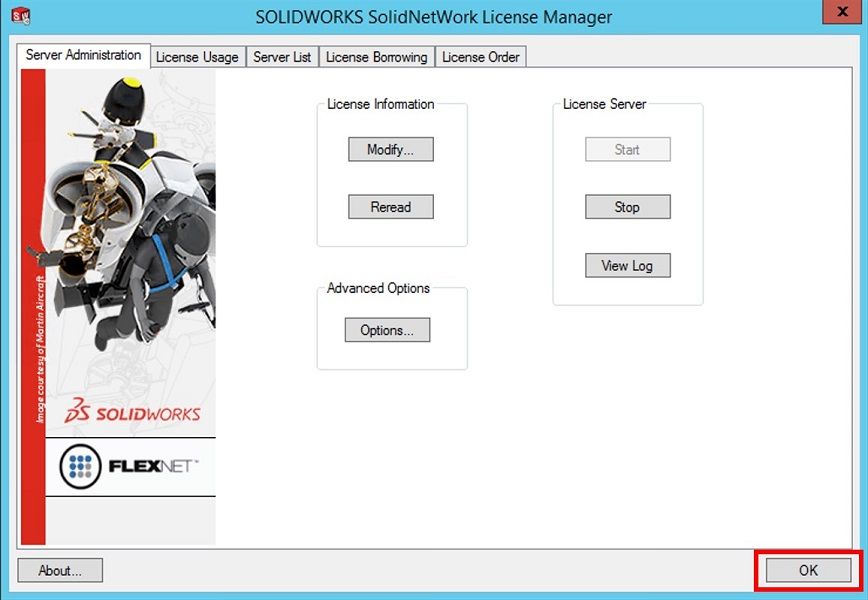The height and width of the screenshot is (600, 868).
Task: Go to the Server List tab
Action: (282, 57)
